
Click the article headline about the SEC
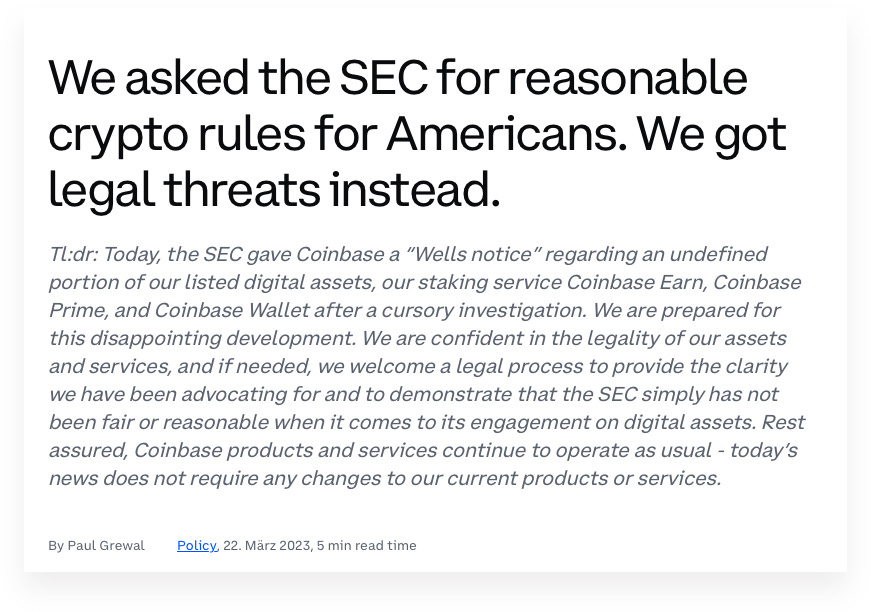(x=417, y=133)
